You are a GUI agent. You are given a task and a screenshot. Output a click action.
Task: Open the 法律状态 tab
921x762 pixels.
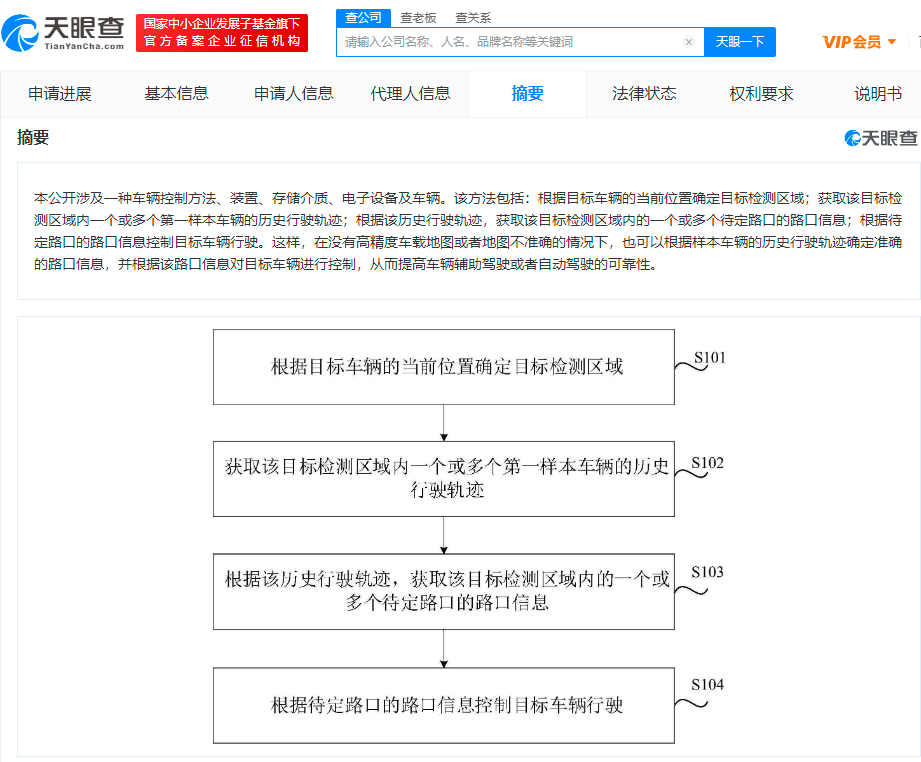click(x=645, y=94)
